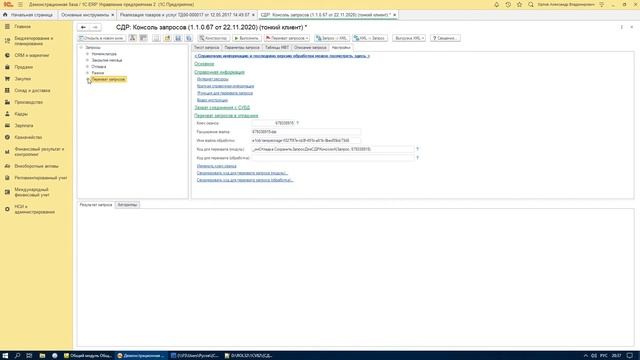Click help question mark beside Код для перехвата (обработка)

coord(417,158)
